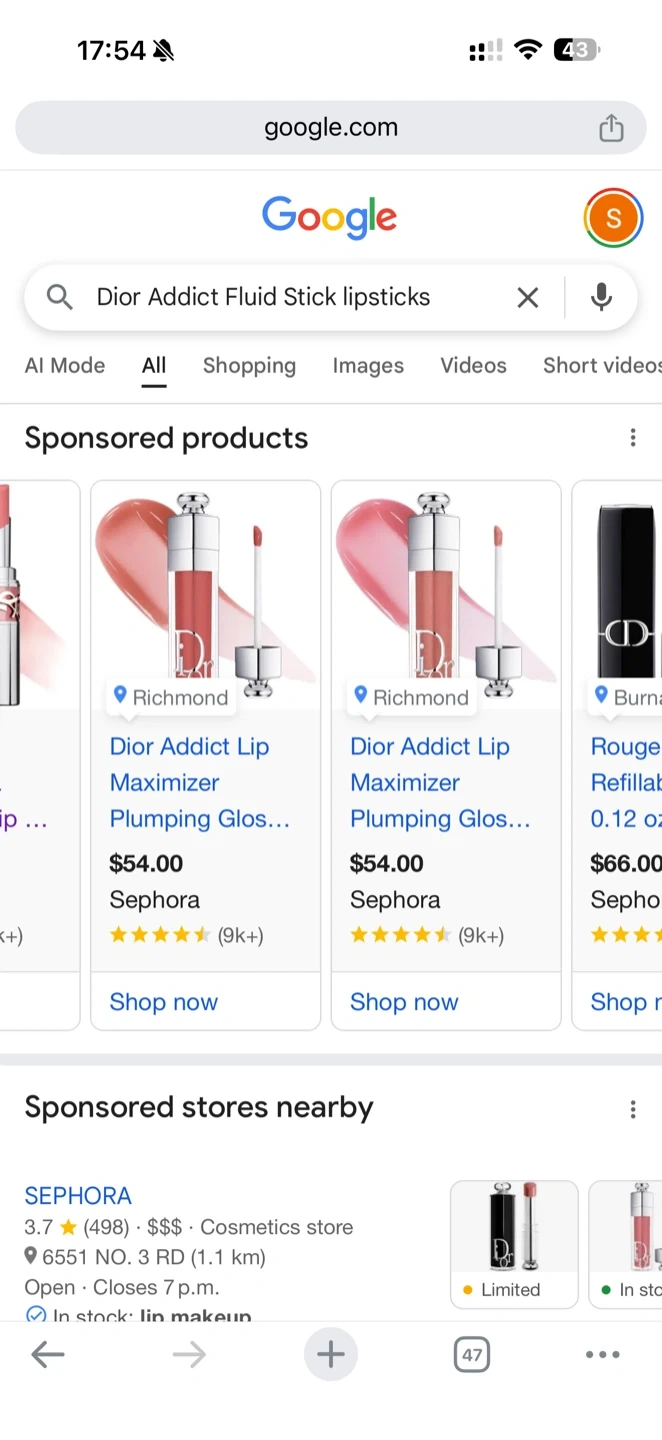
Task: Go back with browser back arrow
Action: point(47,1355)
